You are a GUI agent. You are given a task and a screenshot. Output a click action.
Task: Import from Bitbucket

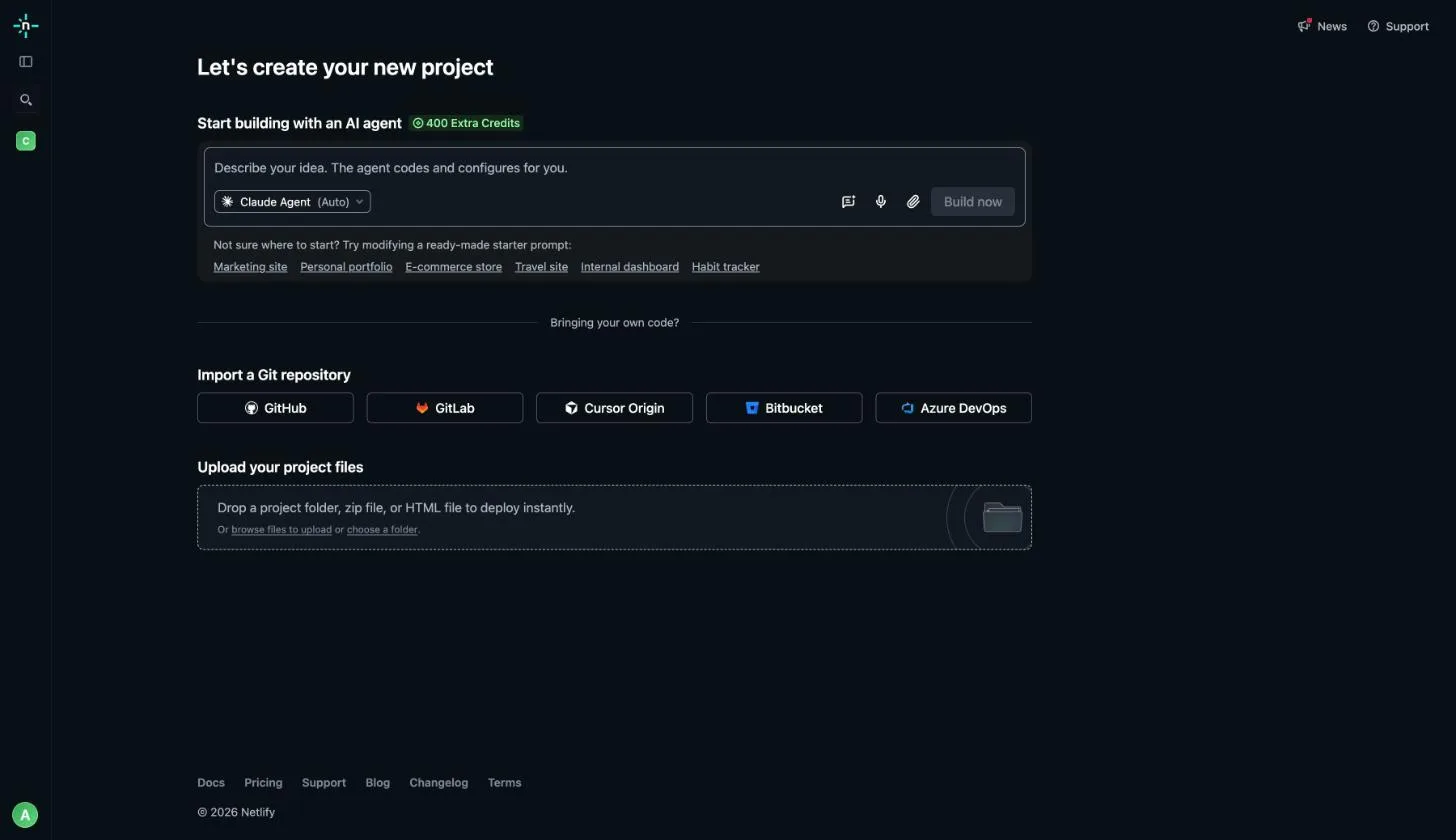coord(784,408)
